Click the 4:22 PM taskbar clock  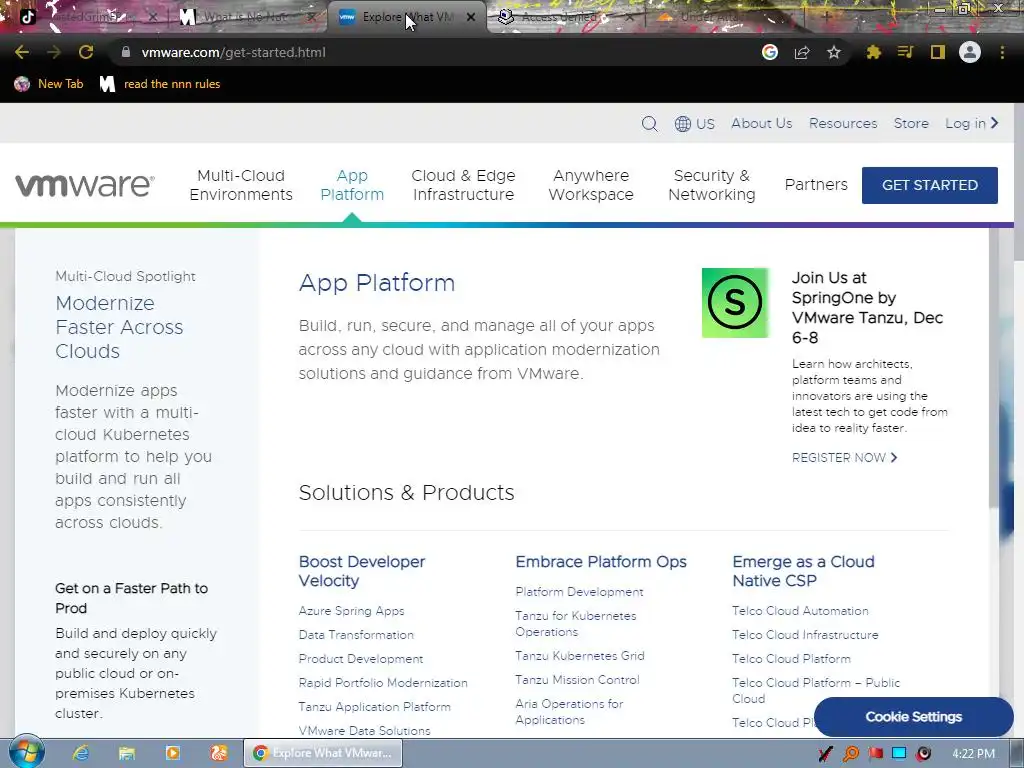point(973,754)
